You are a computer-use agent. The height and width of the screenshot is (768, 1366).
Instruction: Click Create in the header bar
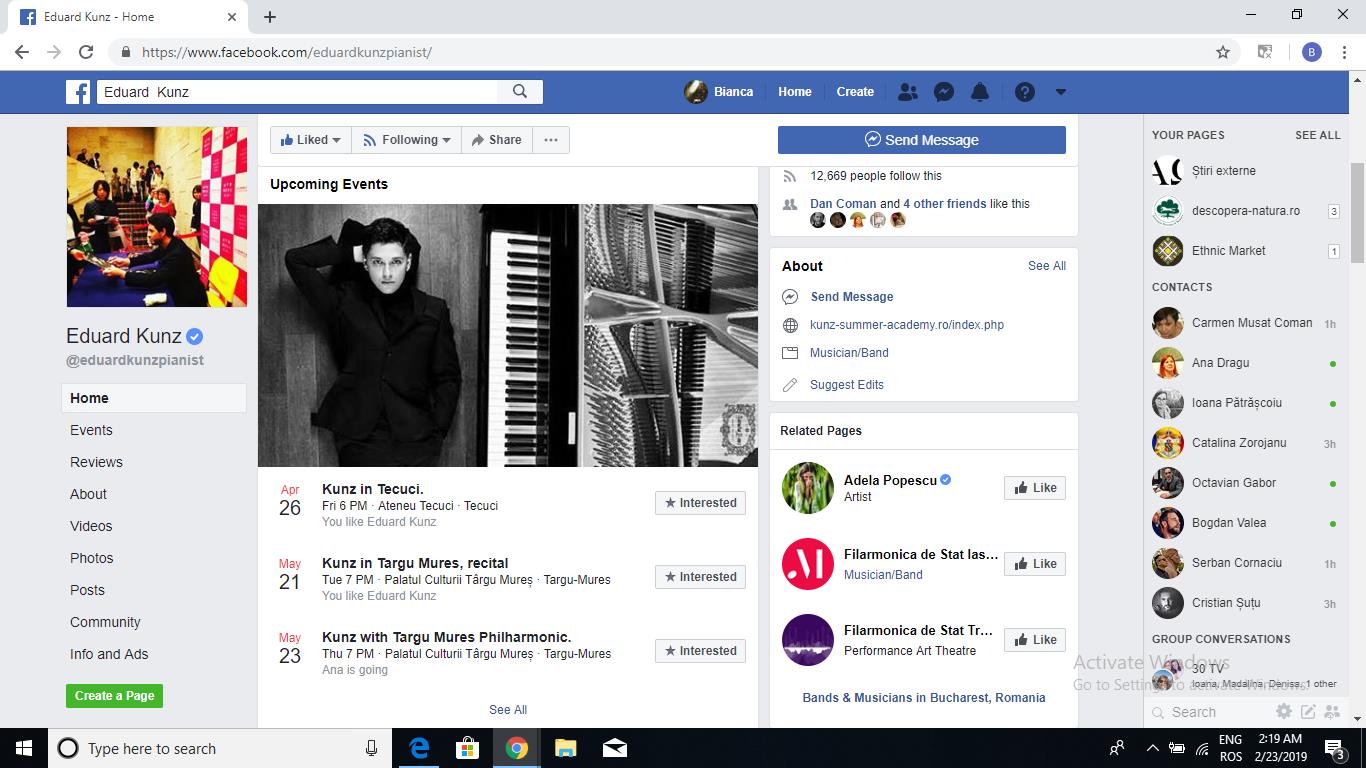point(855,92)
